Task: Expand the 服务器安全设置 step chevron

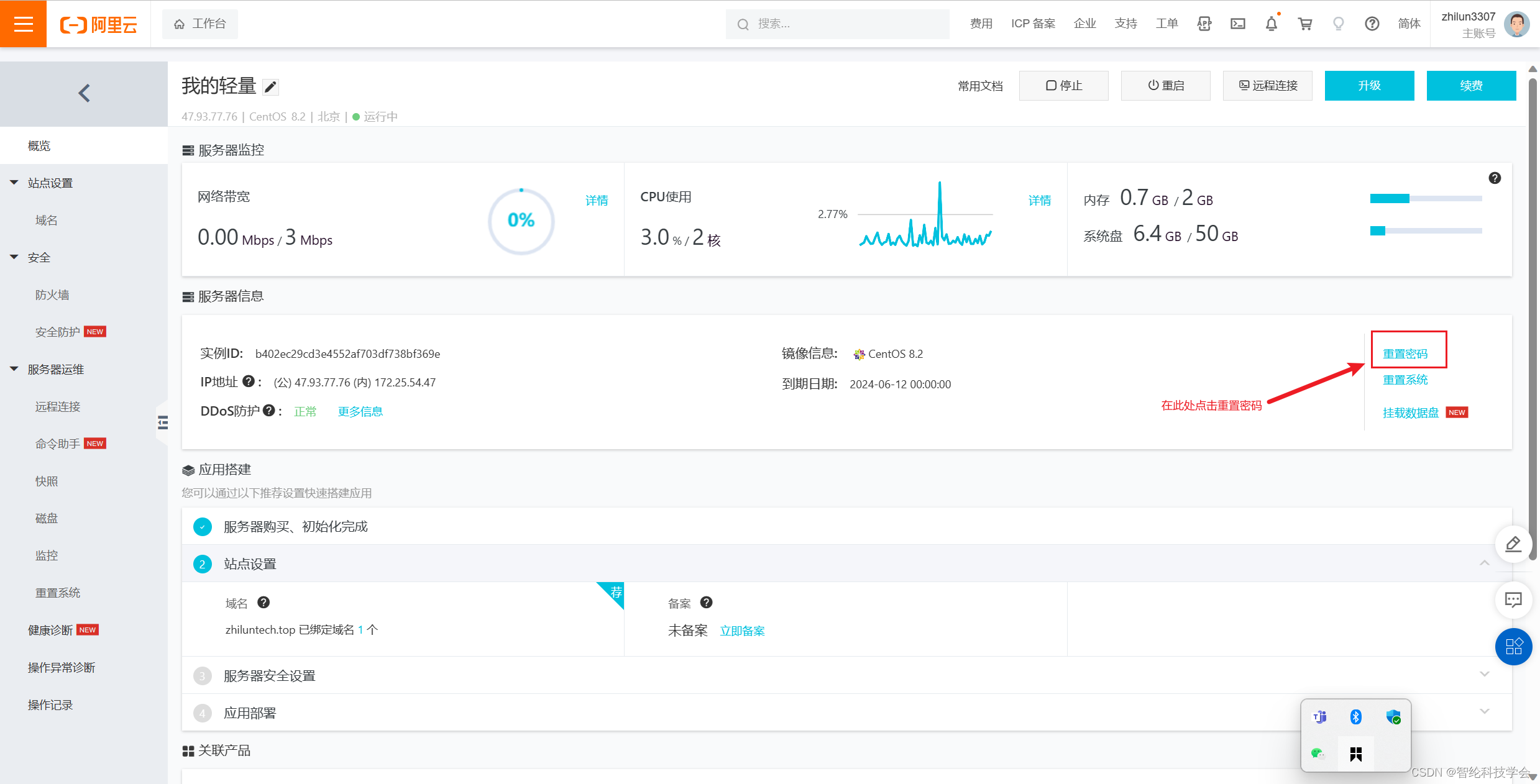Action: (1484, 675)
